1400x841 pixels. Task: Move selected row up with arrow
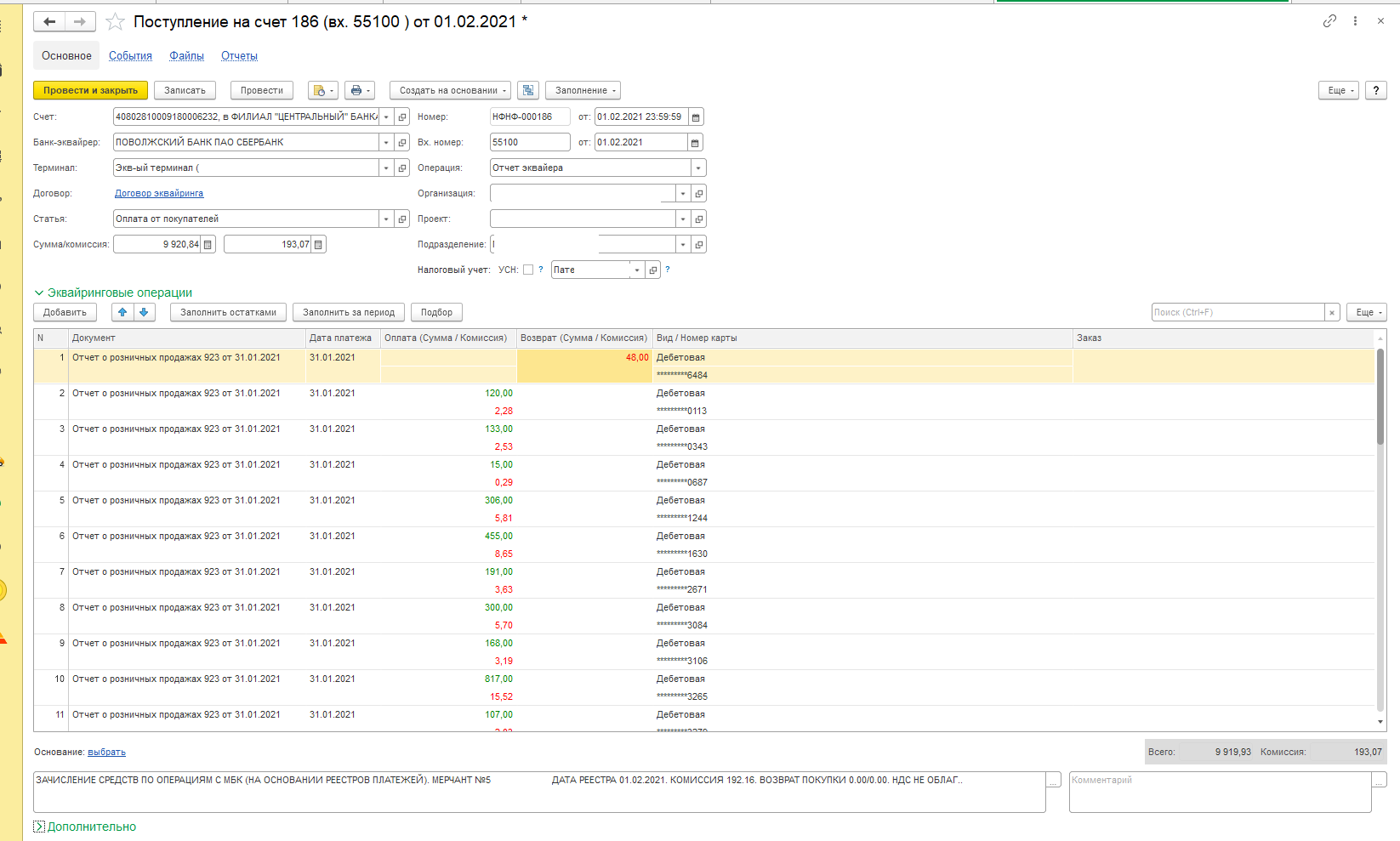coord(122,312)
